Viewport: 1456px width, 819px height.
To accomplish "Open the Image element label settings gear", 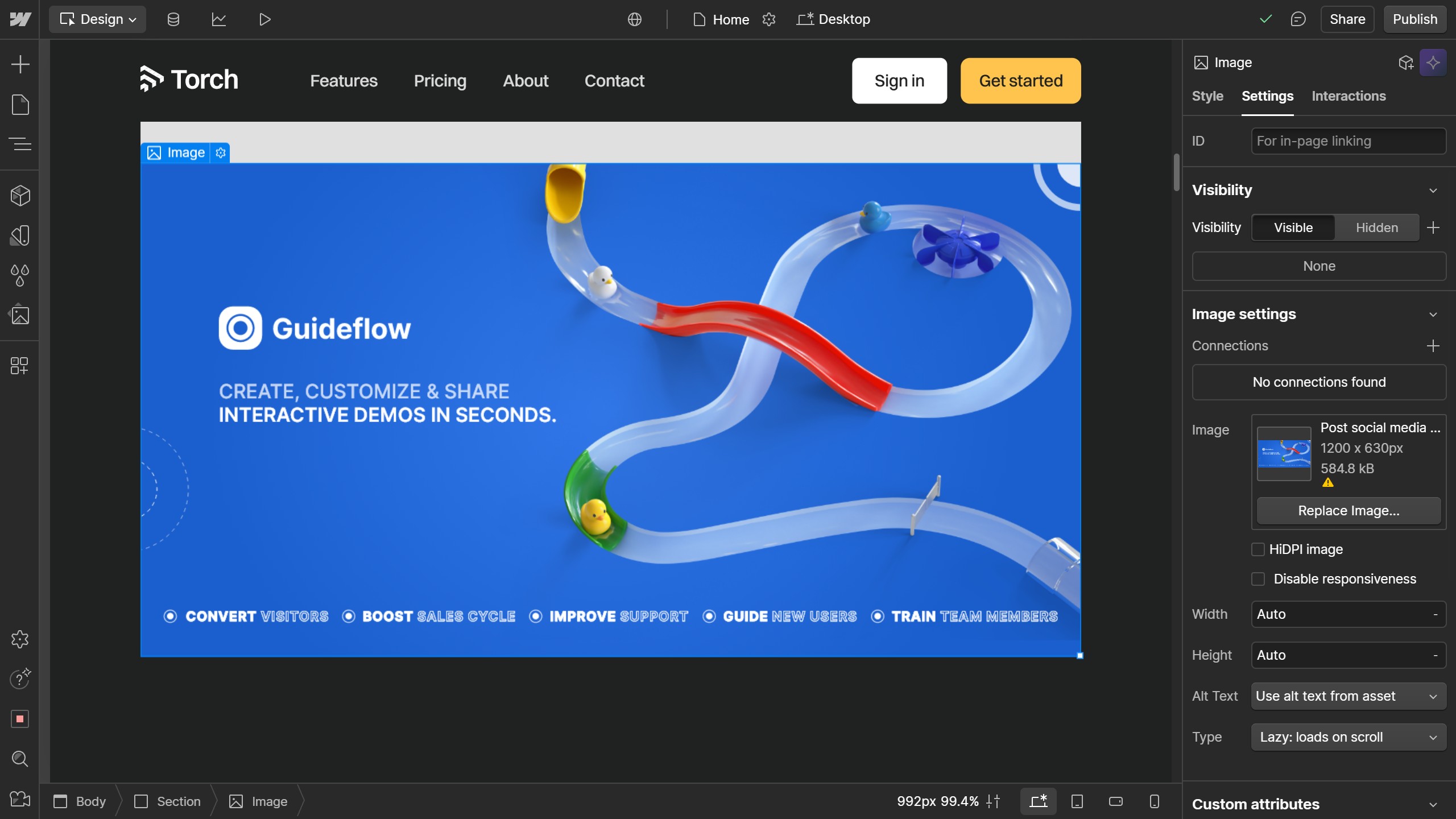I will (221, 152).
